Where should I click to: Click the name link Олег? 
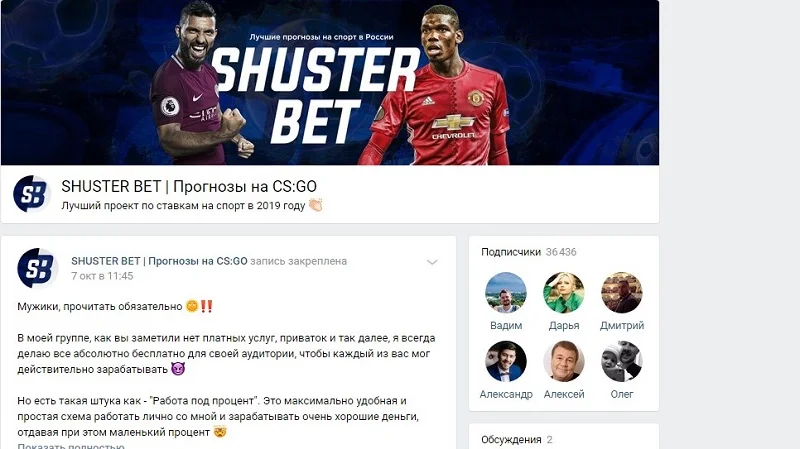[621, 394]
